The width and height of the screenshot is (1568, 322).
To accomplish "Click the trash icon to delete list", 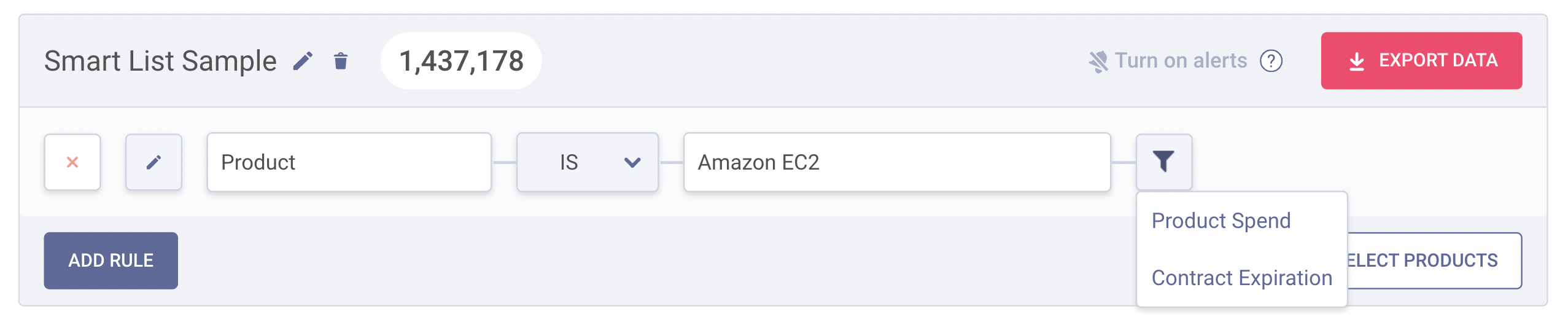I will coord(341,61).
